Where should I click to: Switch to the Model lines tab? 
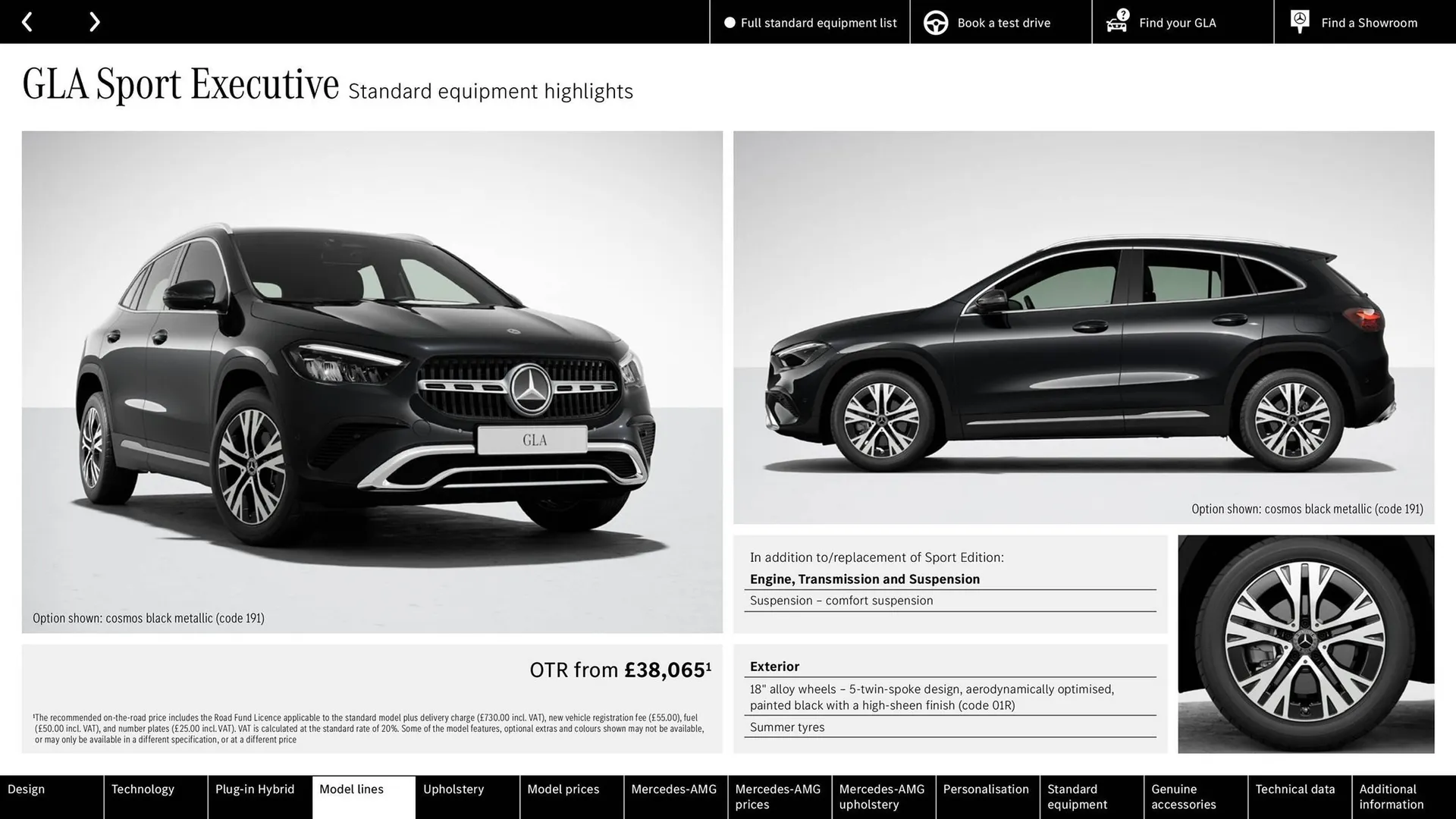(350, 789)
